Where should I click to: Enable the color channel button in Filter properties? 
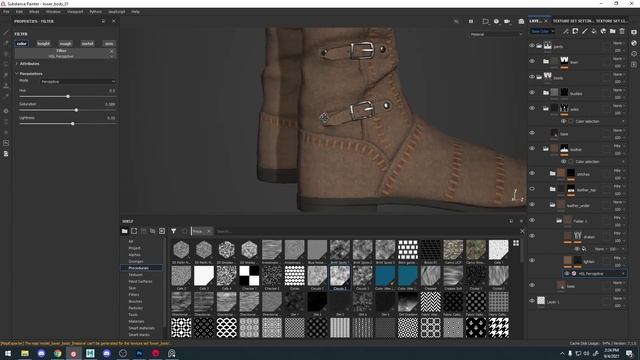22,44
